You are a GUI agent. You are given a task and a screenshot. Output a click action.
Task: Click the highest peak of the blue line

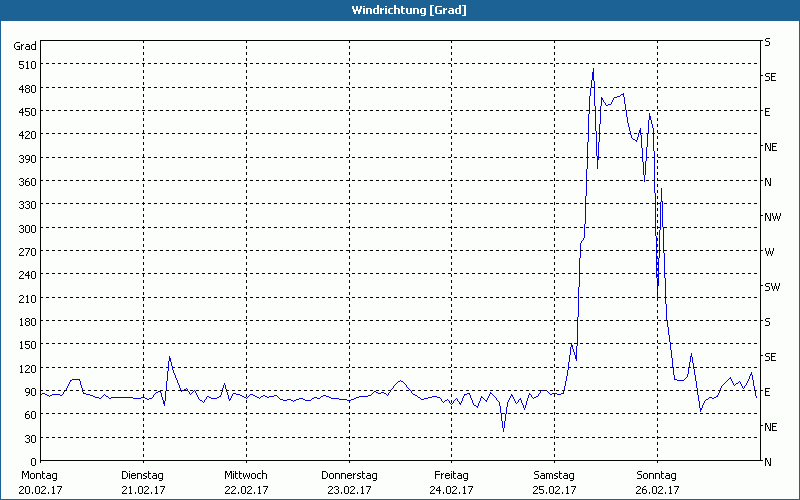[x=593, y=69]
